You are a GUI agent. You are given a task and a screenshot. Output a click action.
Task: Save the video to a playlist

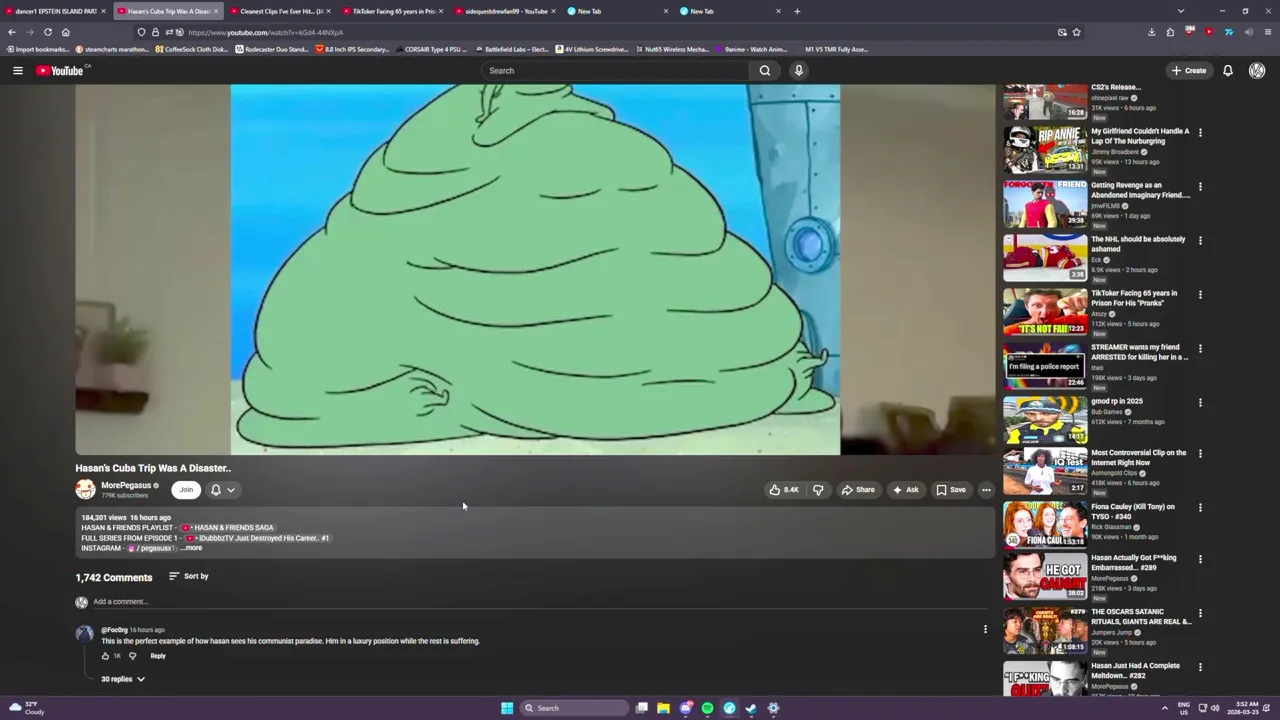point(951,490)
